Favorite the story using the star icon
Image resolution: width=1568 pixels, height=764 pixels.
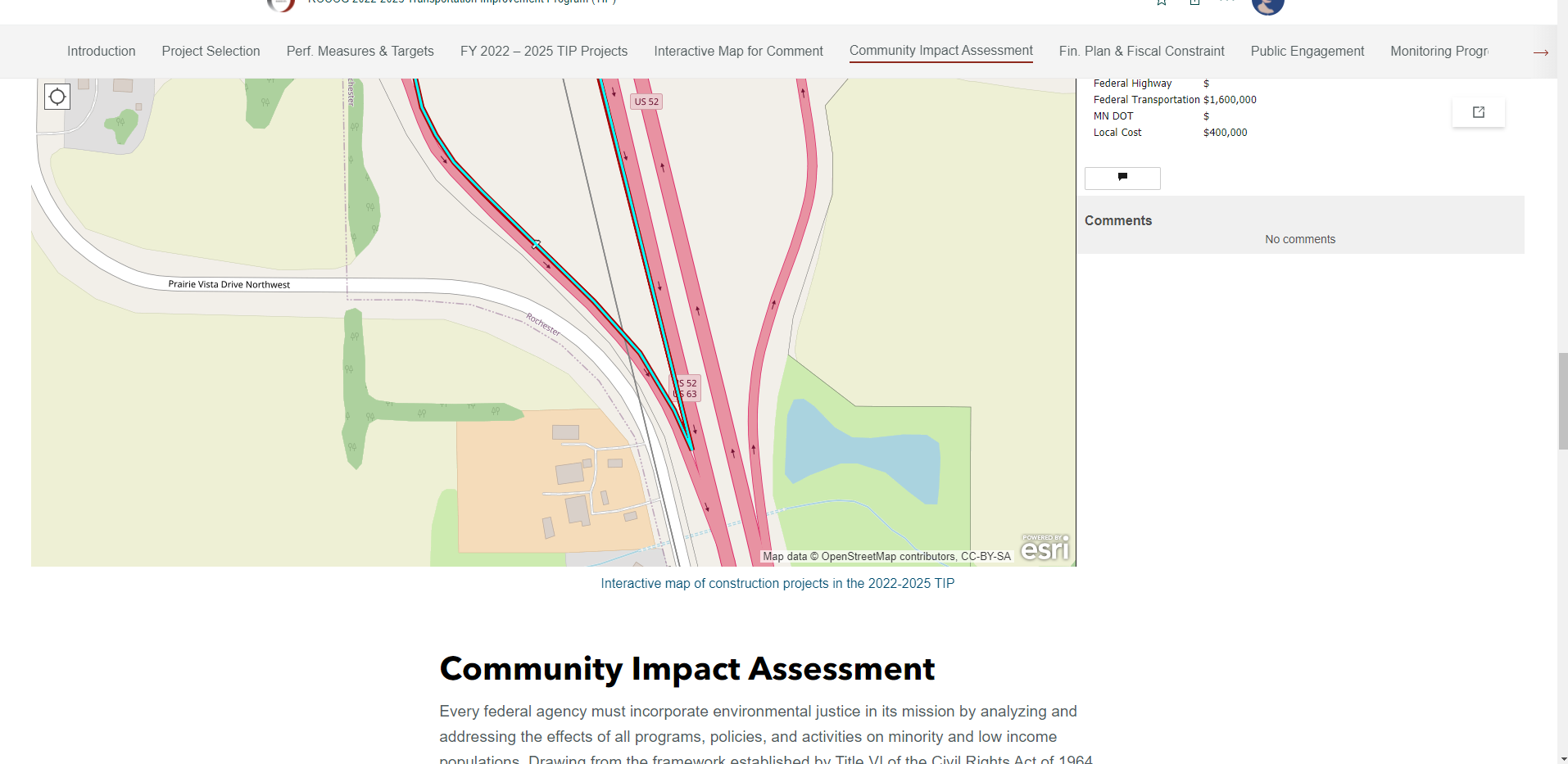point(1161,2)
